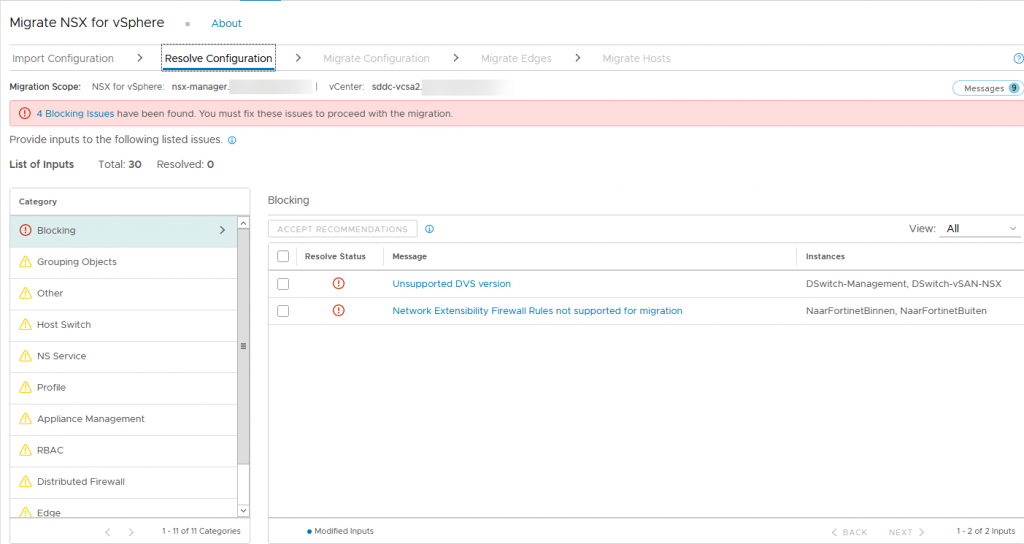Viewport: 1024px width, 544px height.
Task: Tick the select-all checkbox in table header
Action: click(283, 256)
